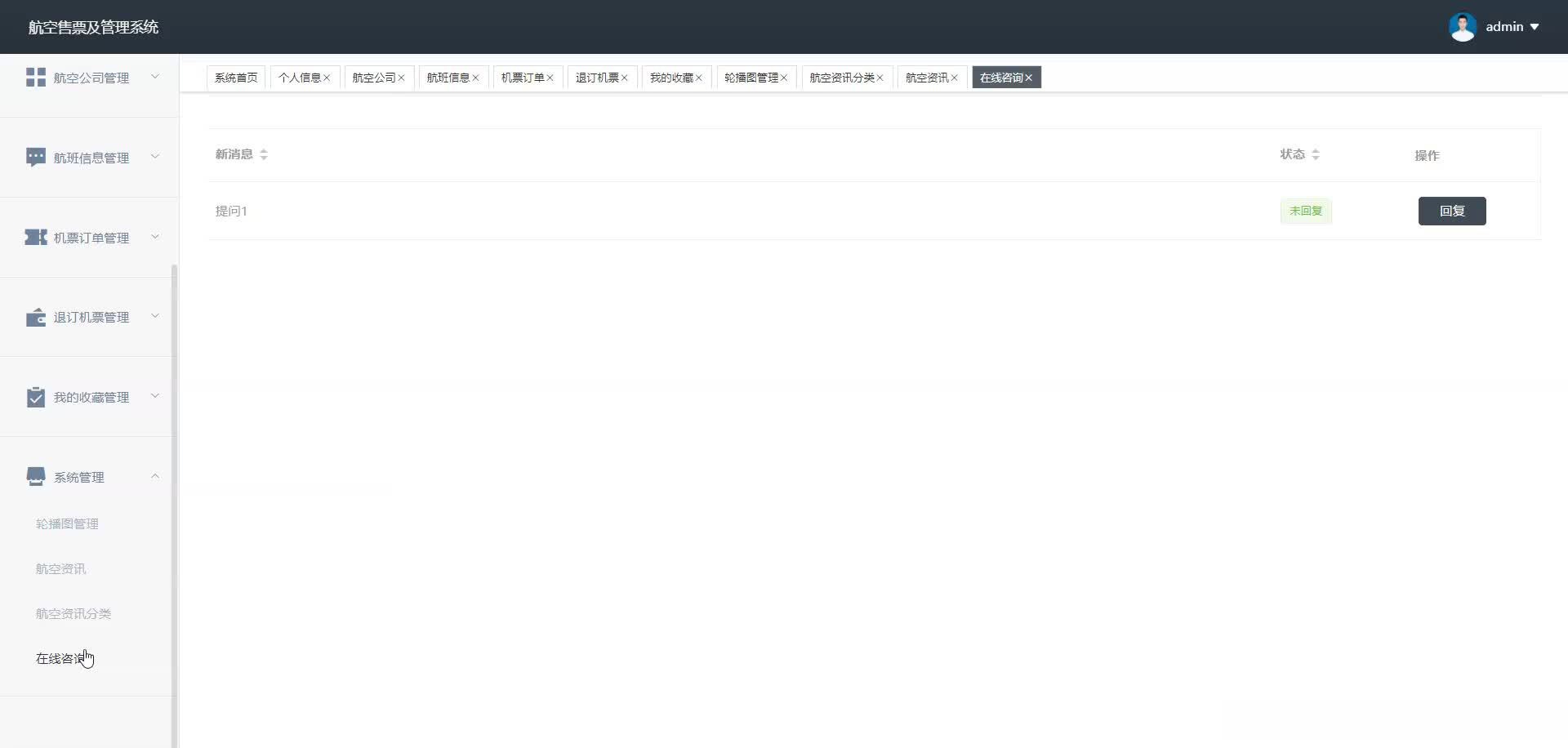Click the 退订机票管理 wallet icon
This screenshot has width=1568, height=748.
coord(36,317)
